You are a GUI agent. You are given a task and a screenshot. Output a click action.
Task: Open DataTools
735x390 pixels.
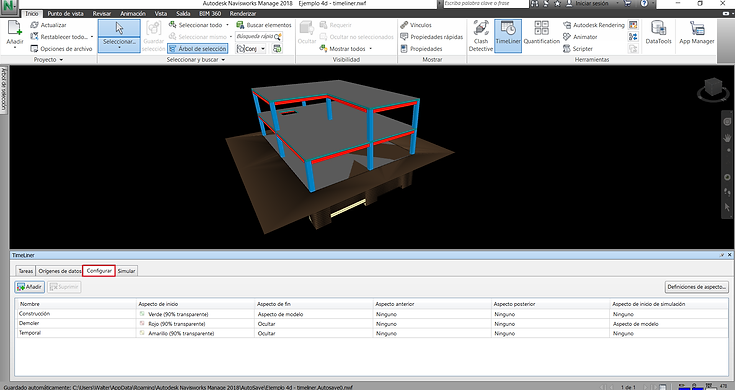coord(658,33)
